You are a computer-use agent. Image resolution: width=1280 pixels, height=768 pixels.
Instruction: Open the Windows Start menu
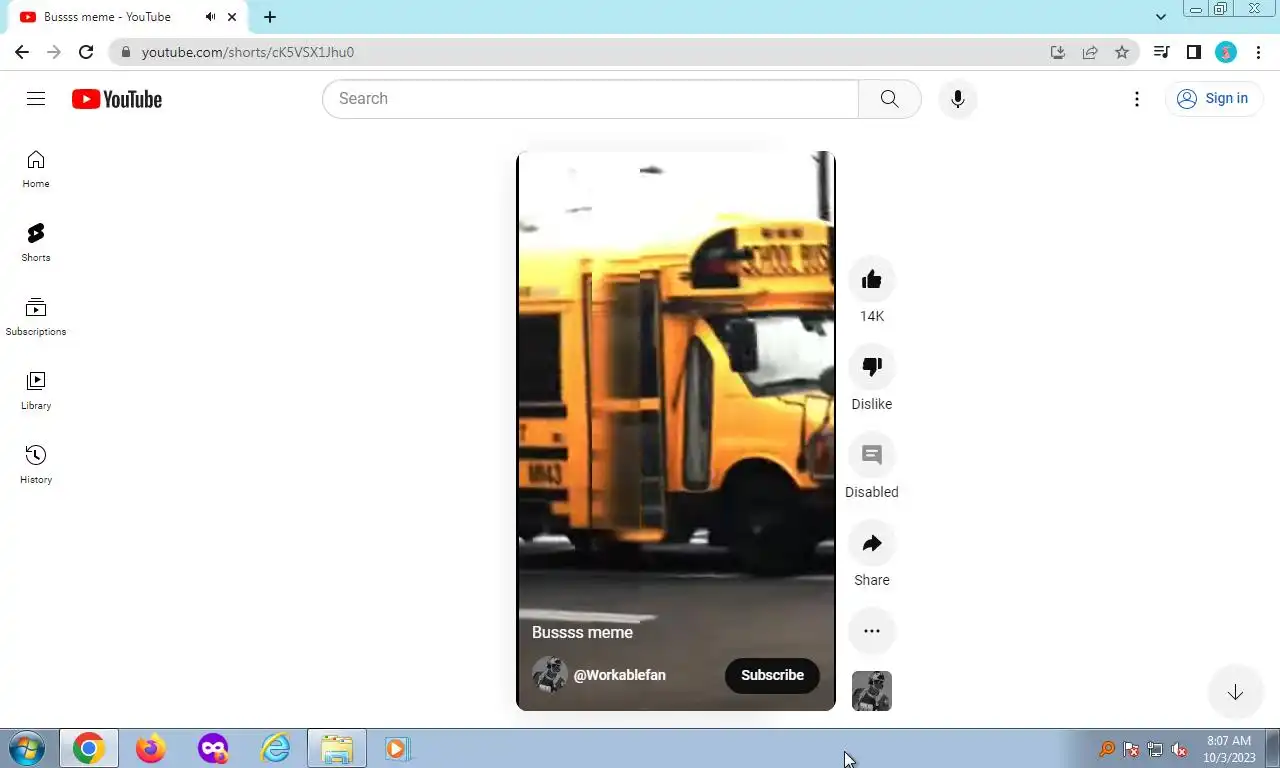[27, 748]
